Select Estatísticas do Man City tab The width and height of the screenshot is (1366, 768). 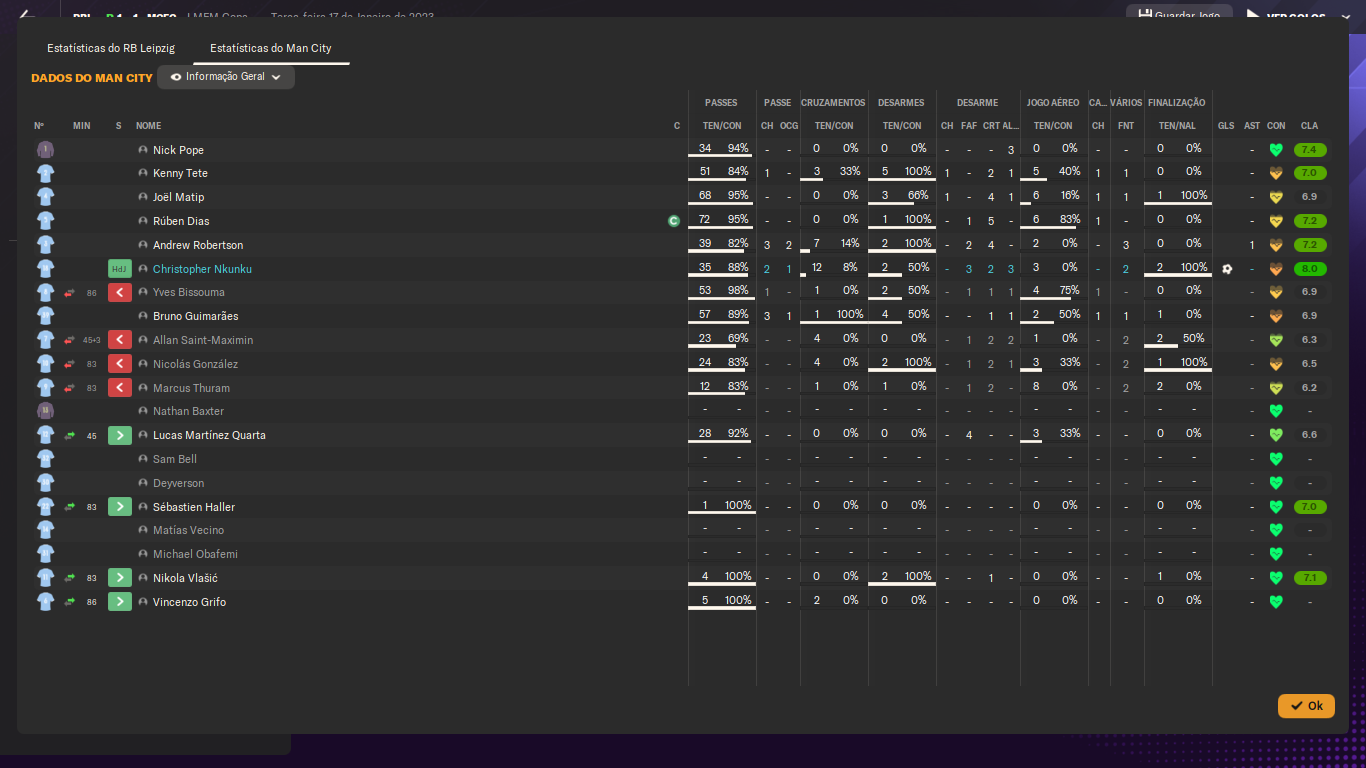[271, 48]
